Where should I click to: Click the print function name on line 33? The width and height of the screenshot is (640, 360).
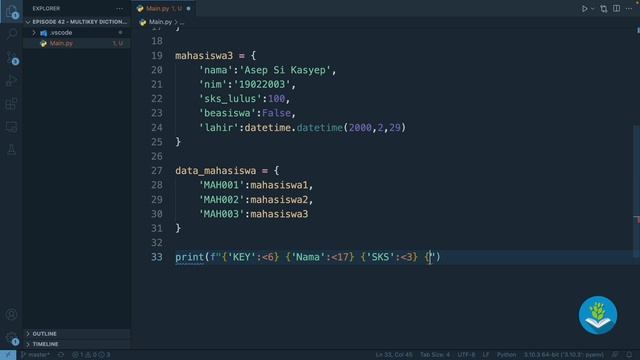(x=189, y=257)
